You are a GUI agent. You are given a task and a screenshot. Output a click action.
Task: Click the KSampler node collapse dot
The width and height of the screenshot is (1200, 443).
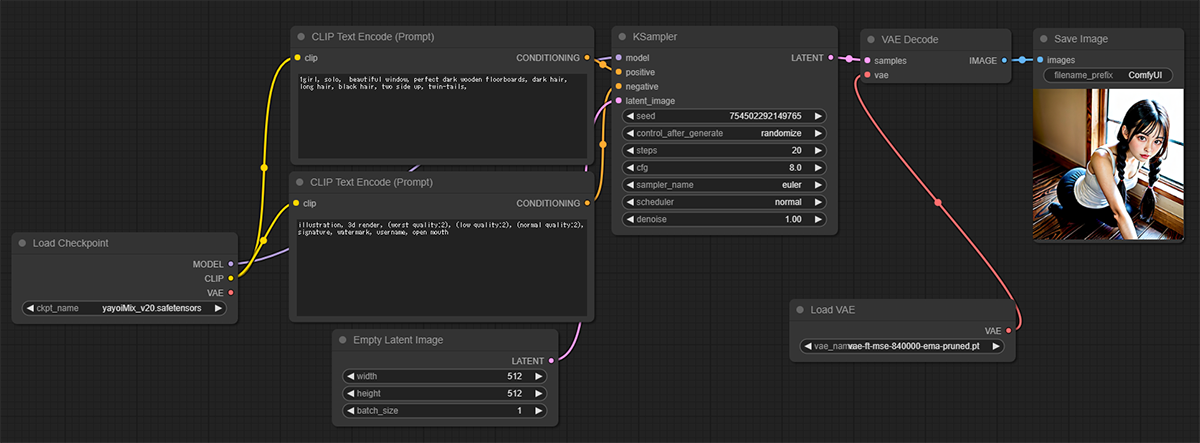tap(623, 37)
